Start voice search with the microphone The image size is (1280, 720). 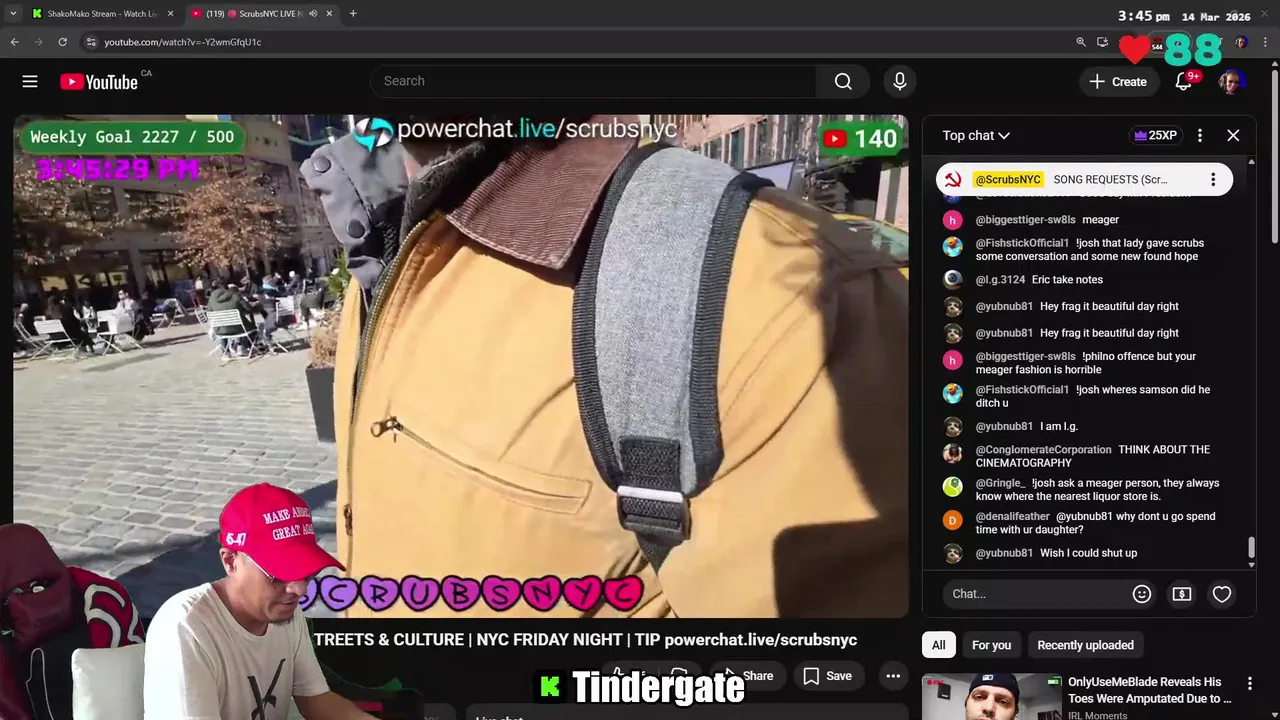click(900, 81)
